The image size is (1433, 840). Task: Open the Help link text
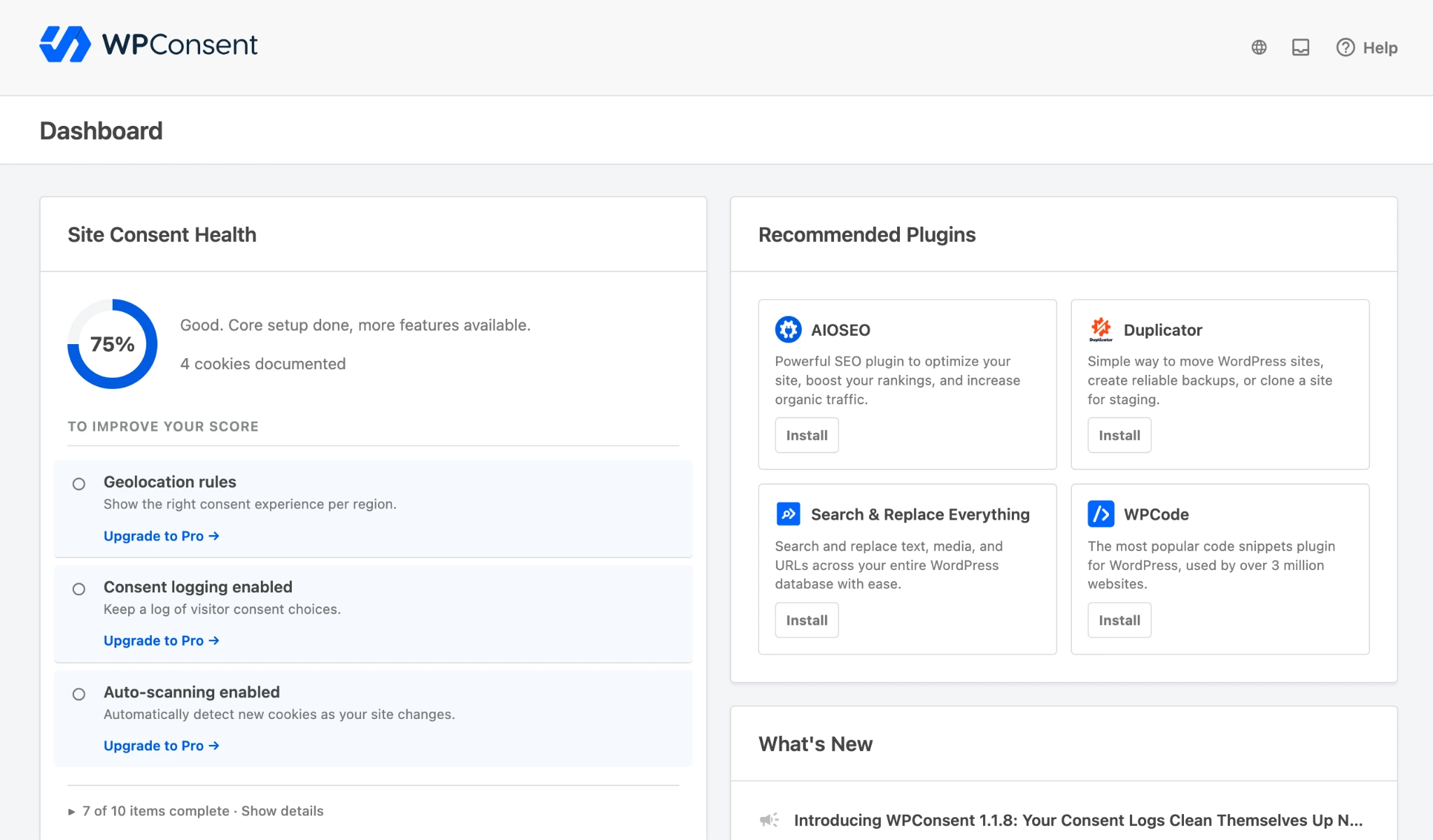pyautogui.click(x=1380, y=48)
